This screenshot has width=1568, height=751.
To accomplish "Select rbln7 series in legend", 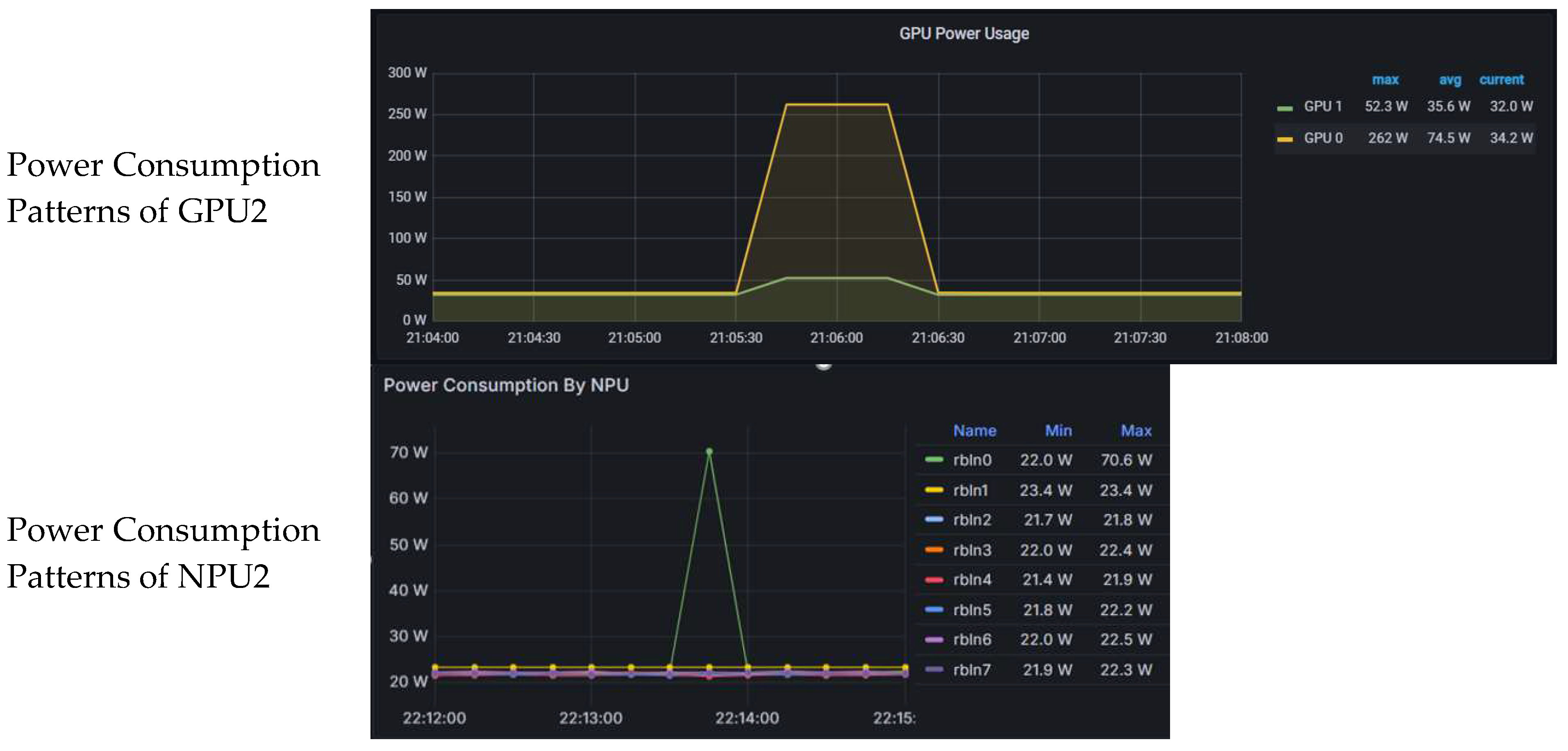I will [971, 669].
